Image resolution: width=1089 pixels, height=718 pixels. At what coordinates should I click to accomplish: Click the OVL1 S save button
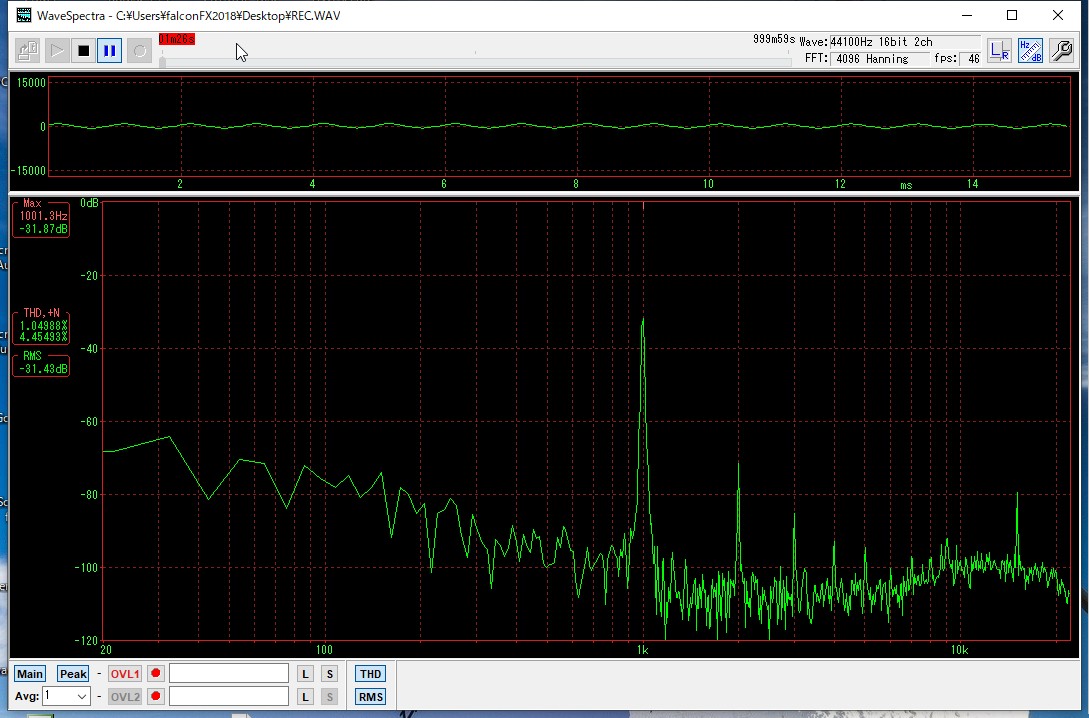(x=329, y=674)
